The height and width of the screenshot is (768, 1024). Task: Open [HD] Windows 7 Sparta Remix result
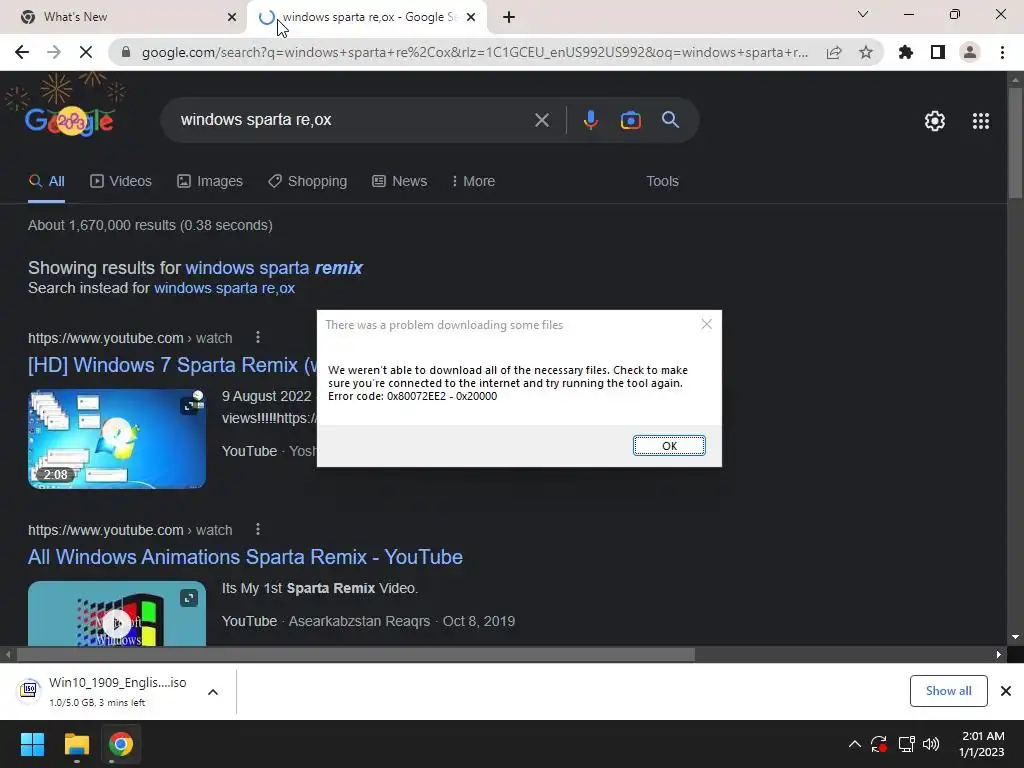172,364
